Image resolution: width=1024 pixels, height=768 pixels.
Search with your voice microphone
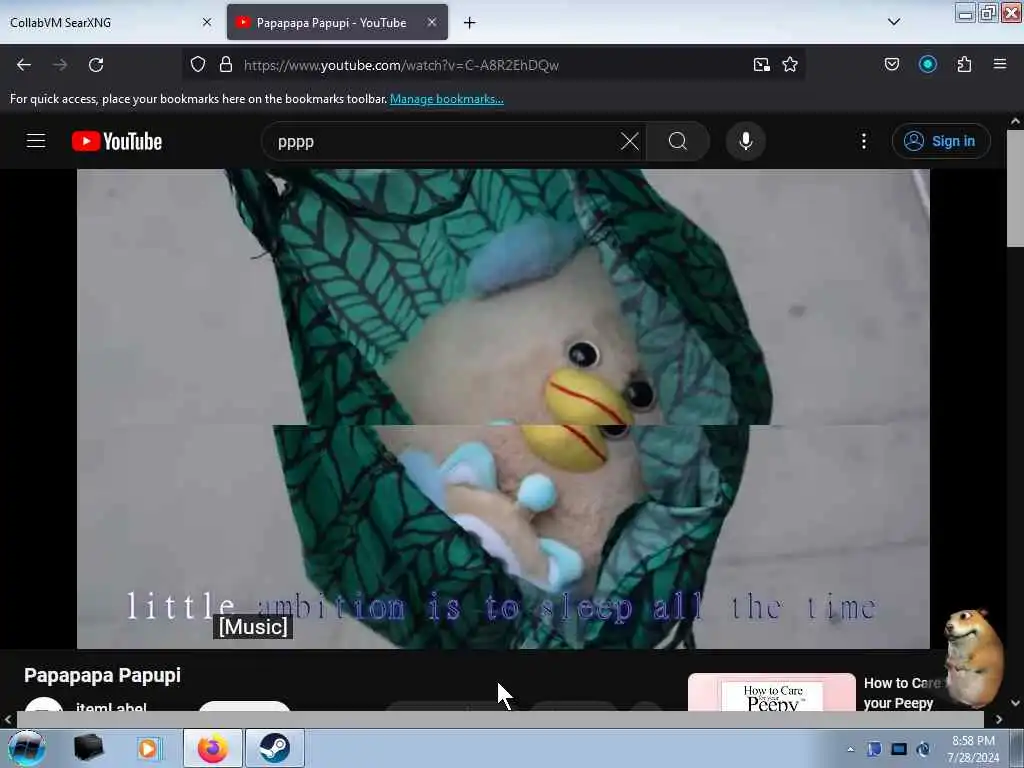click(746, 141)
